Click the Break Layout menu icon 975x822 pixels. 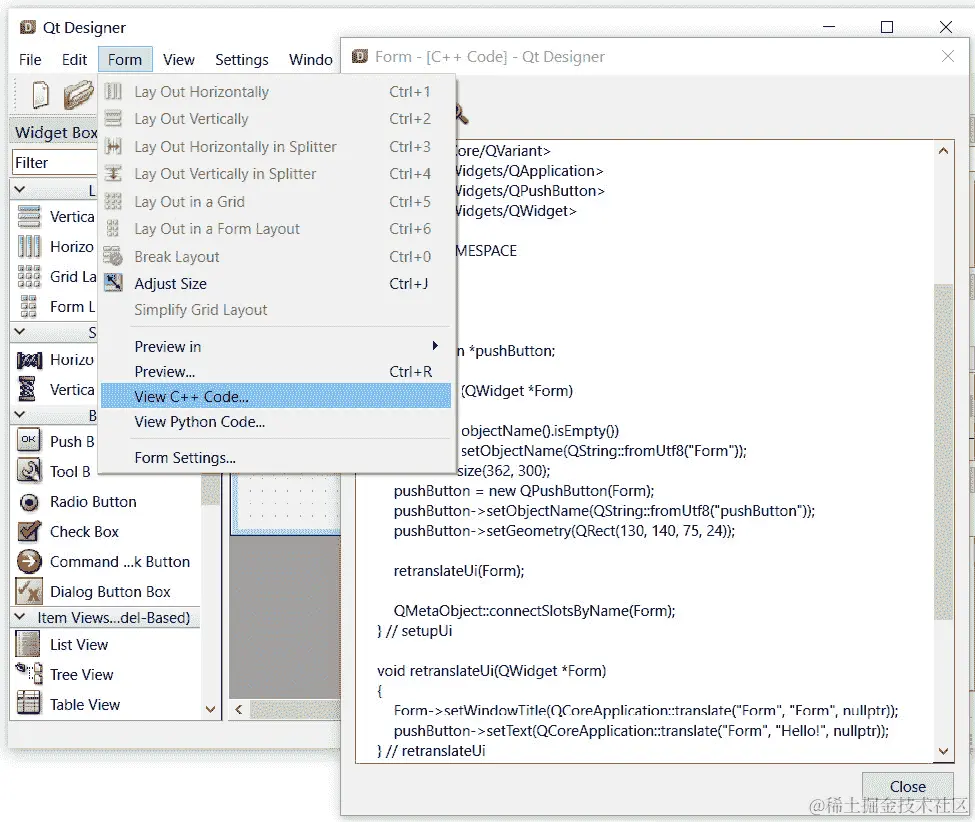point(113,256)
